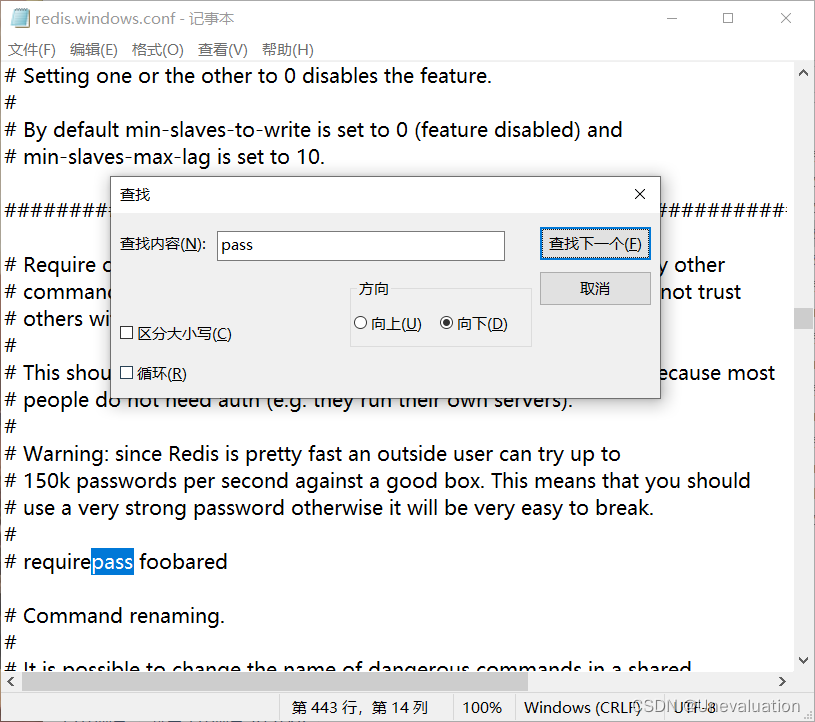Viewport: 815px width, 722px height.
Task: Click the line '# min-slaves-max-lag is set to 10.'
Action: click(165, 157)
